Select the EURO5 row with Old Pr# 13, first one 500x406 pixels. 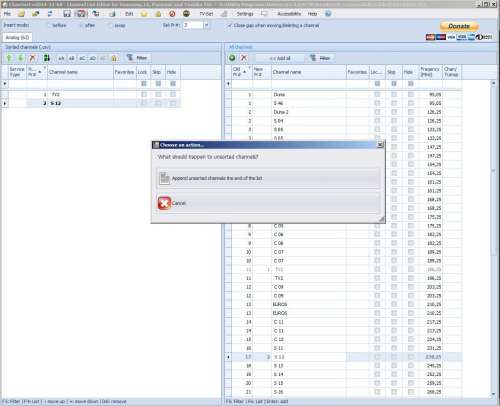[343, 304]
